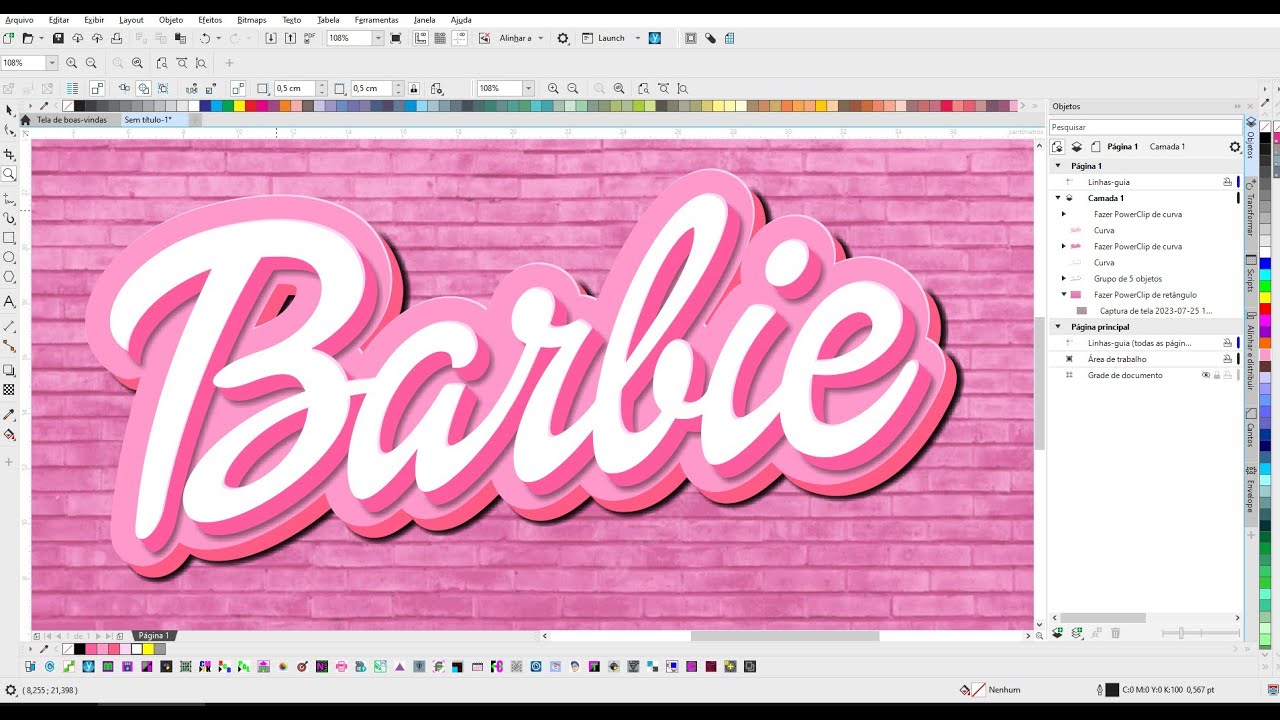Image resolution: width=1280 pixels, height=720 pixels.
Task: Click the Save floppy disk icon
Action: click(x=58, y=38)
